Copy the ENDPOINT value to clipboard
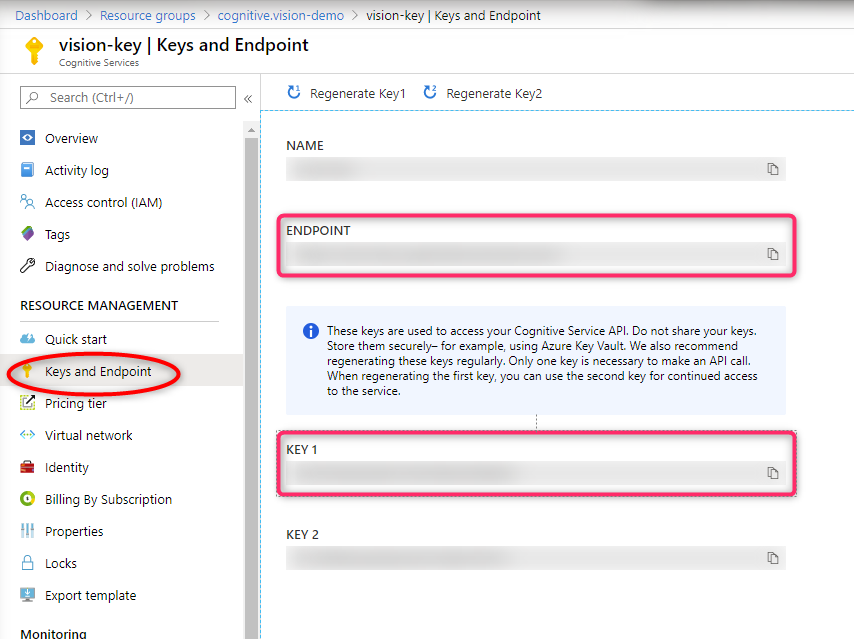This screenshot has height=639, width=854. [x=773, y=254]
